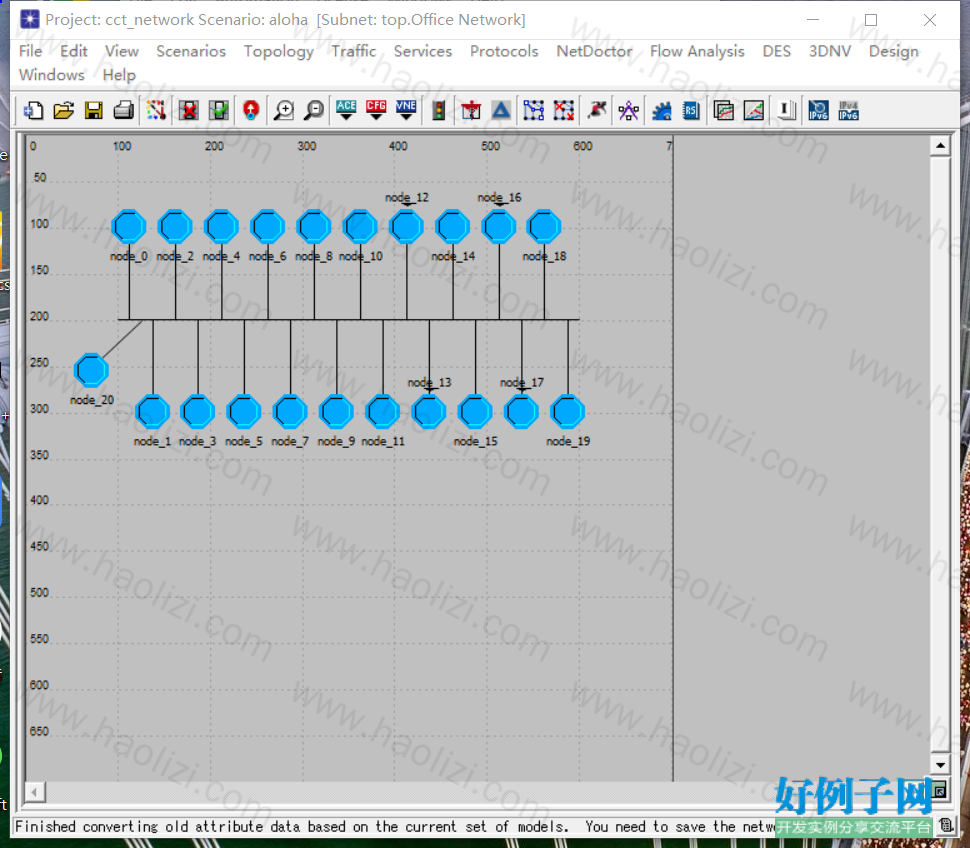
Task: Click the vertical scrollbar up arrow
Action: 940,146
